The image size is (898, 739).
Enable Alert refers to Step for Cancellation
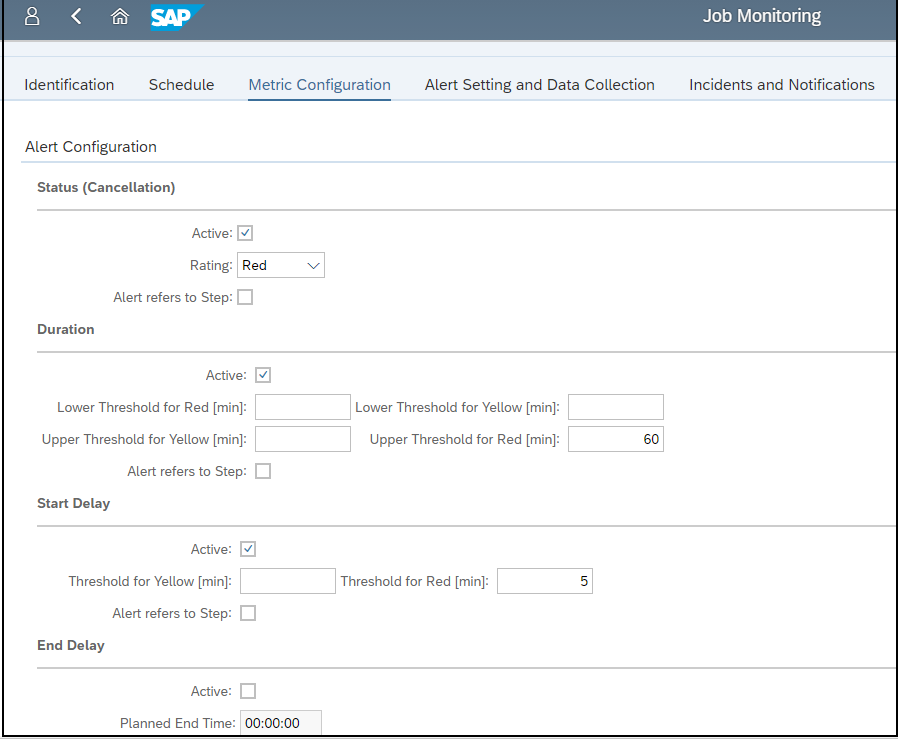[245, 297]
